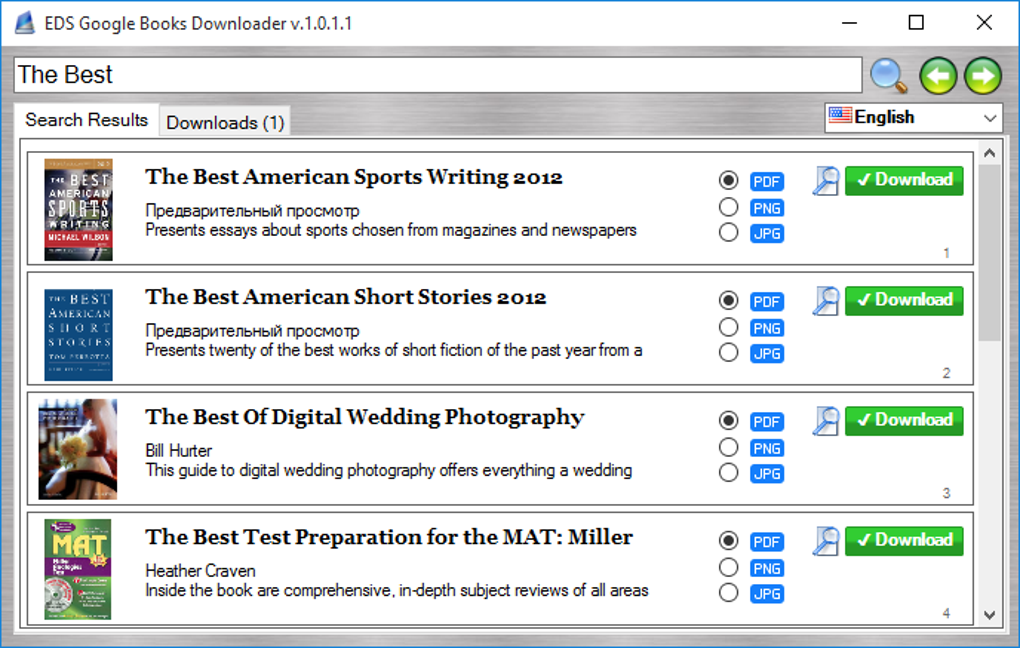The height and width of the screenshot is (648, 1020).
Task: Preview The Best American Short Stories 2012
Action: (x=826, y=301)
